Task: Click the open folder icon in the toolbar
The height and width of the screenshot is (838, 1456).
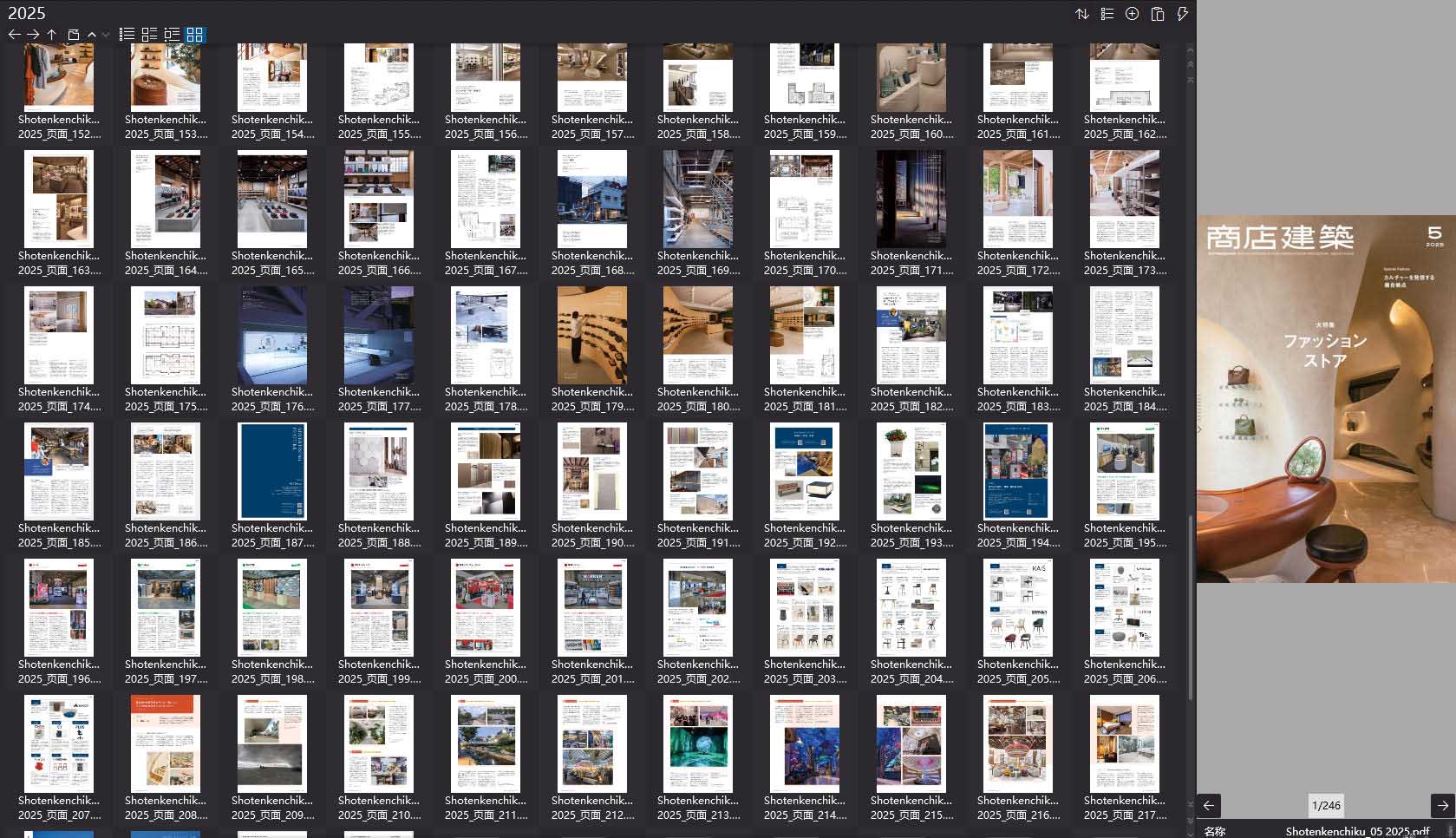Action: pos(74,36)
